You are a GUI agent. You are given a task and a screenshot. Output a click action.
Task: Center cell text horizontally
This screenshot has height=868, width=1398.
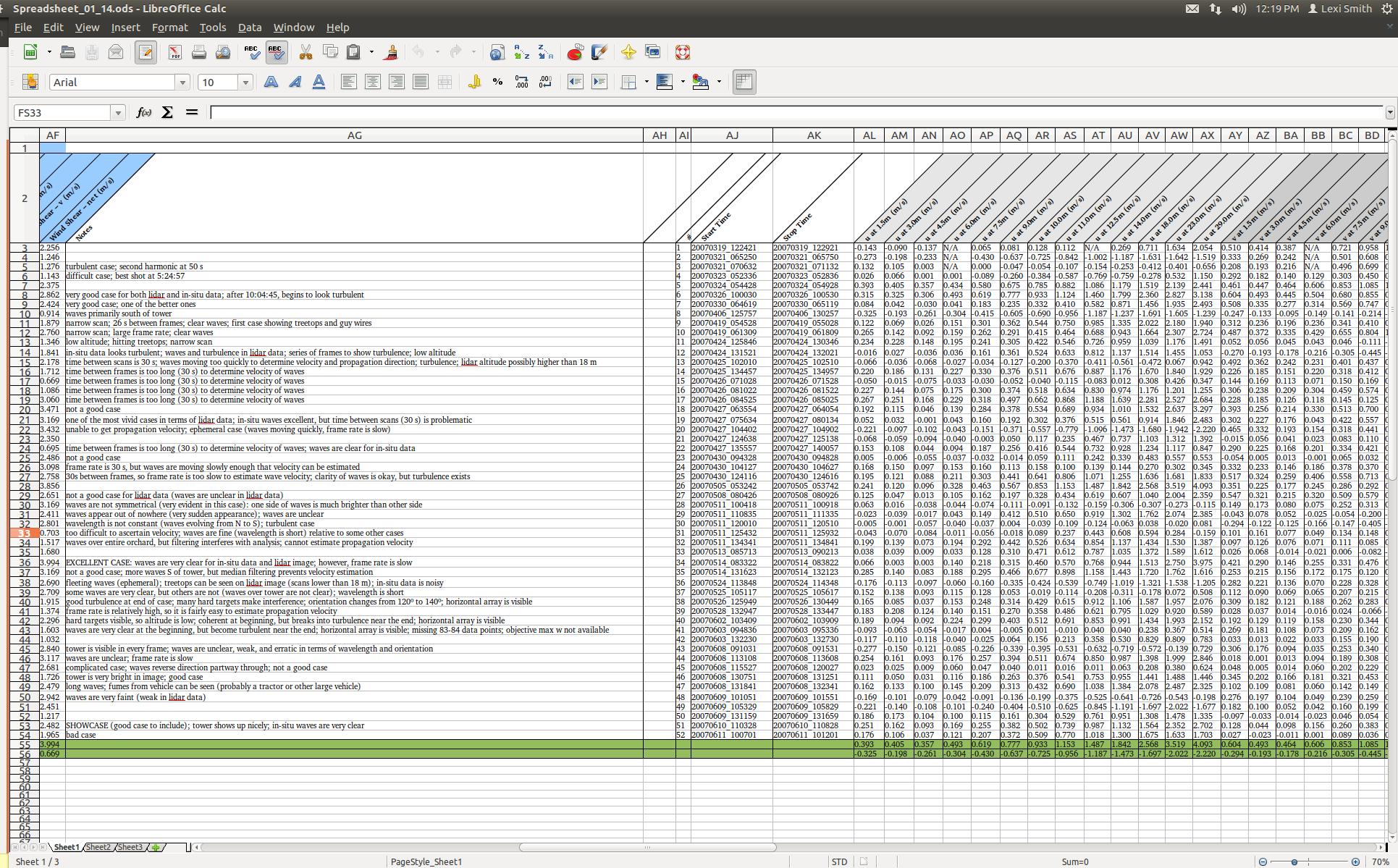[372, 82]
